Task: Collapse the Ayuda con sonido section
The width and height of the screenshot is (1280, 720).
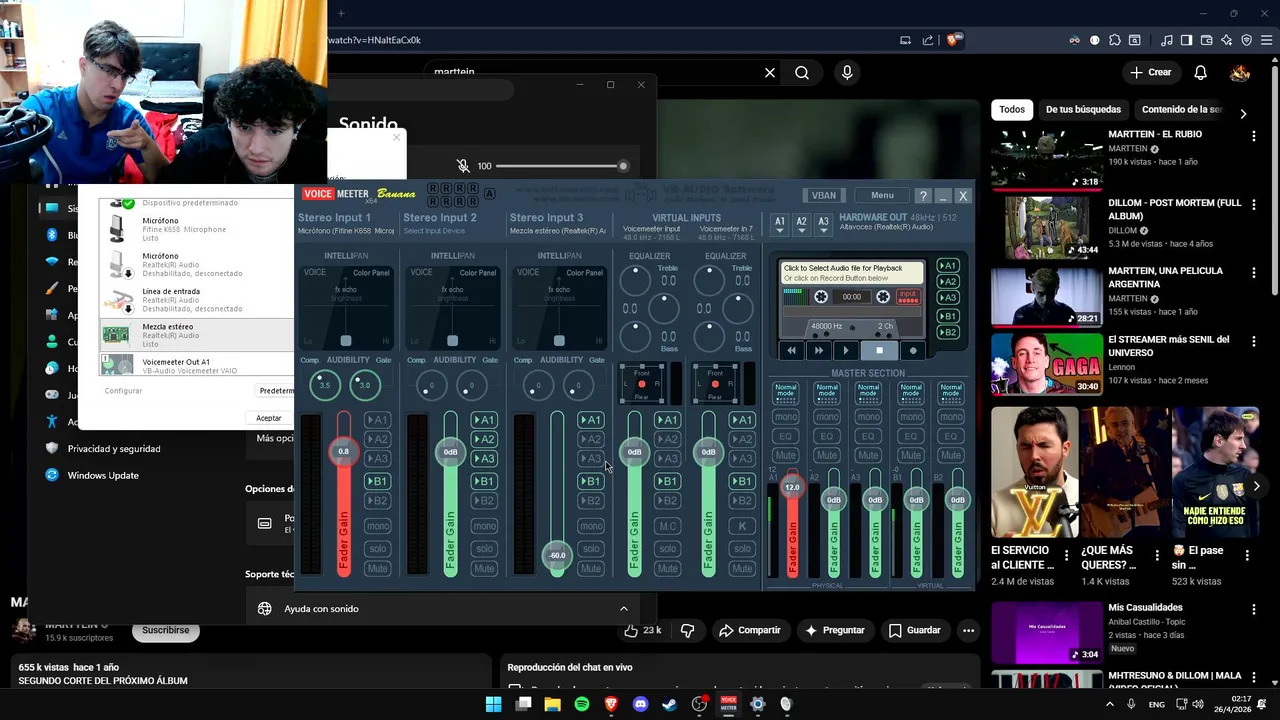Action: click(x=624, y=609)
